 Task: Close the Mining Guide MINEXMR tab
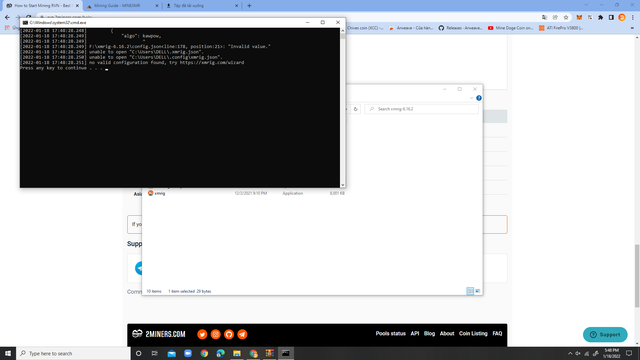[x=157, y=6]
